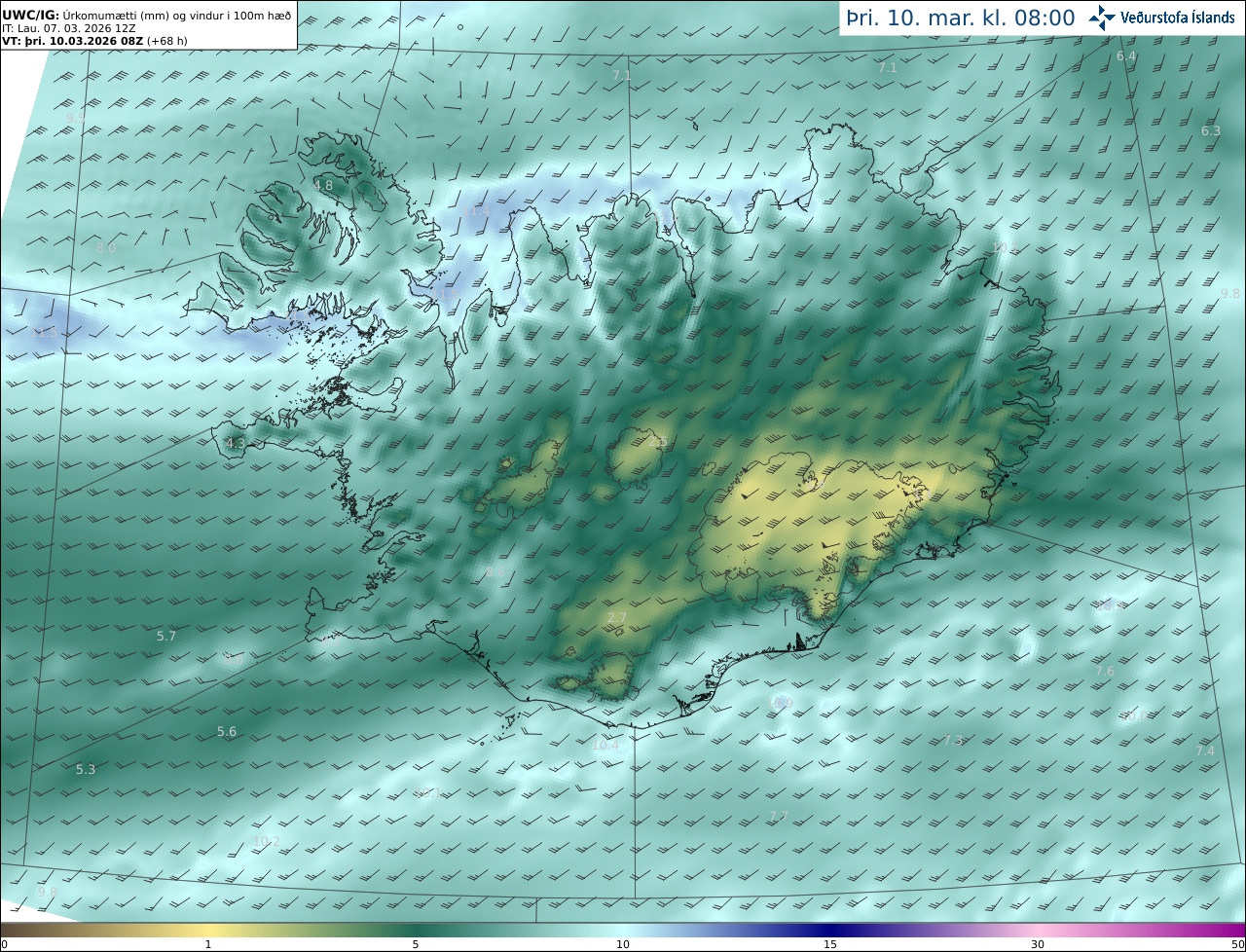Select the date label 'Þri. 10. mar. kl. 08:00'
This screenshot has width=1246, height=952.
click(960, 18)
